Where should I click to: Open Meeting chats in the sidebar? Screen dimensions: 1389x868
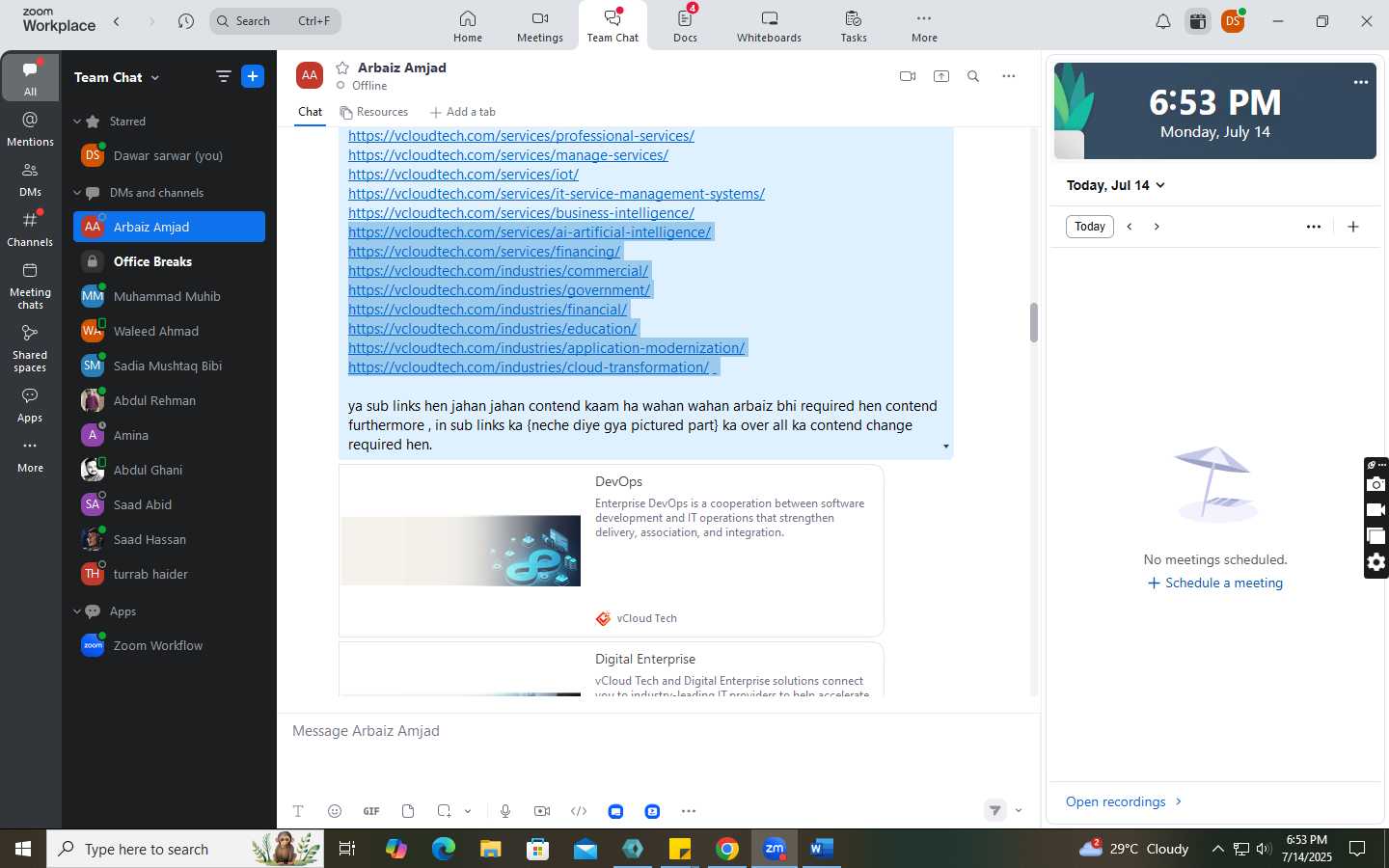30,285
